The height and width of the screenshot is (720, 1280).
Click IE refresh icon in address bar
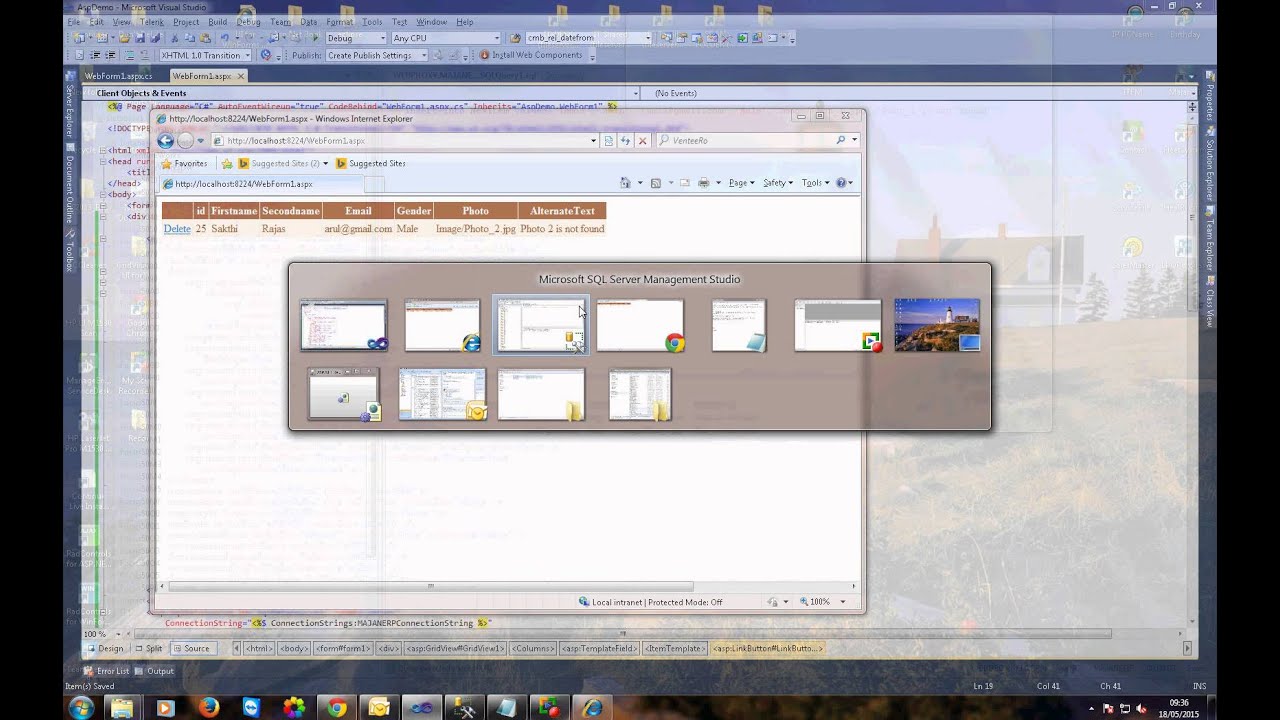point(626,141)
